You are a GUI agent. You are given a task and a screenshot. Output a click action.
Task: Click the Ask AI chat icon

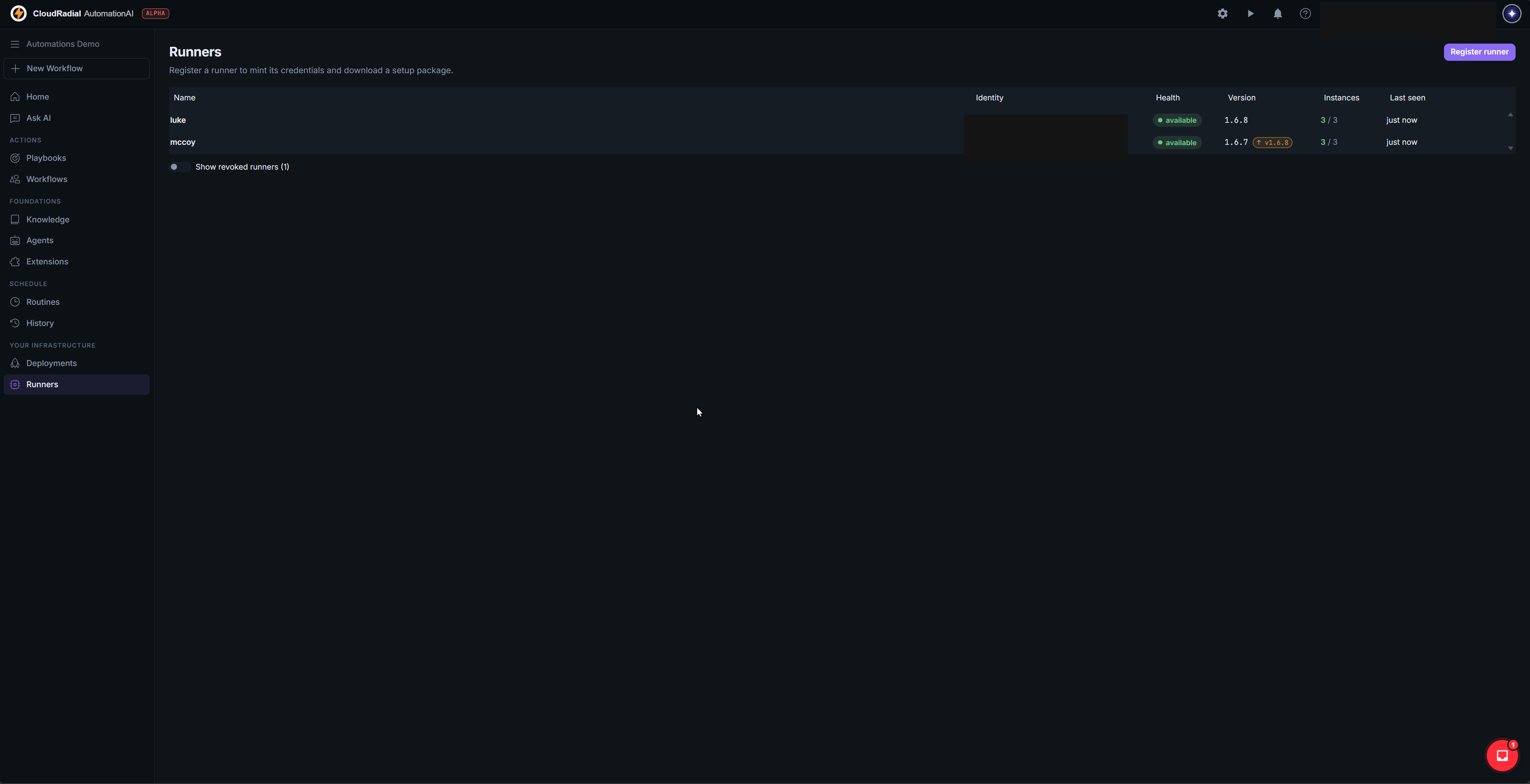(x=15, y=118)
